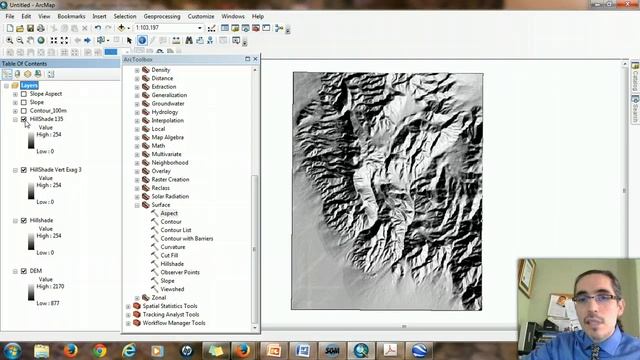This screenshot has height=360, width=640.
Task: Enable the Slope Aspect layer checkbox
Action: coord(24,94)
